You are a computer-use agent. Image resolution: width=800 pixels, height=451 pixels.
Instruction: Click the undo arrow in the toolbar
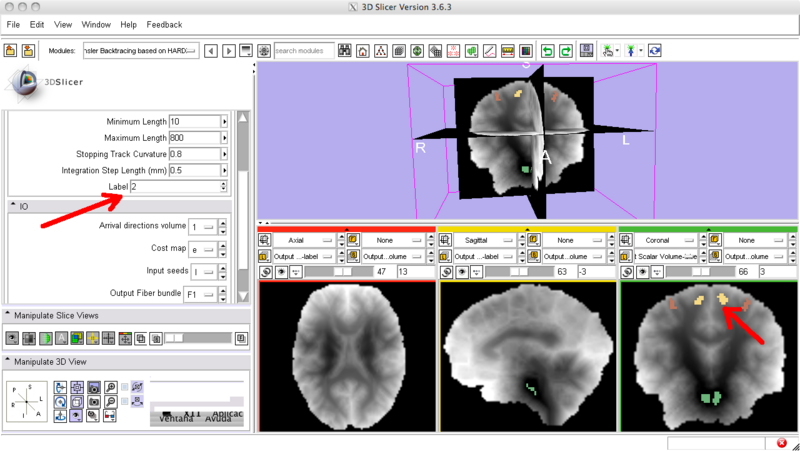[x=547, y=50]
